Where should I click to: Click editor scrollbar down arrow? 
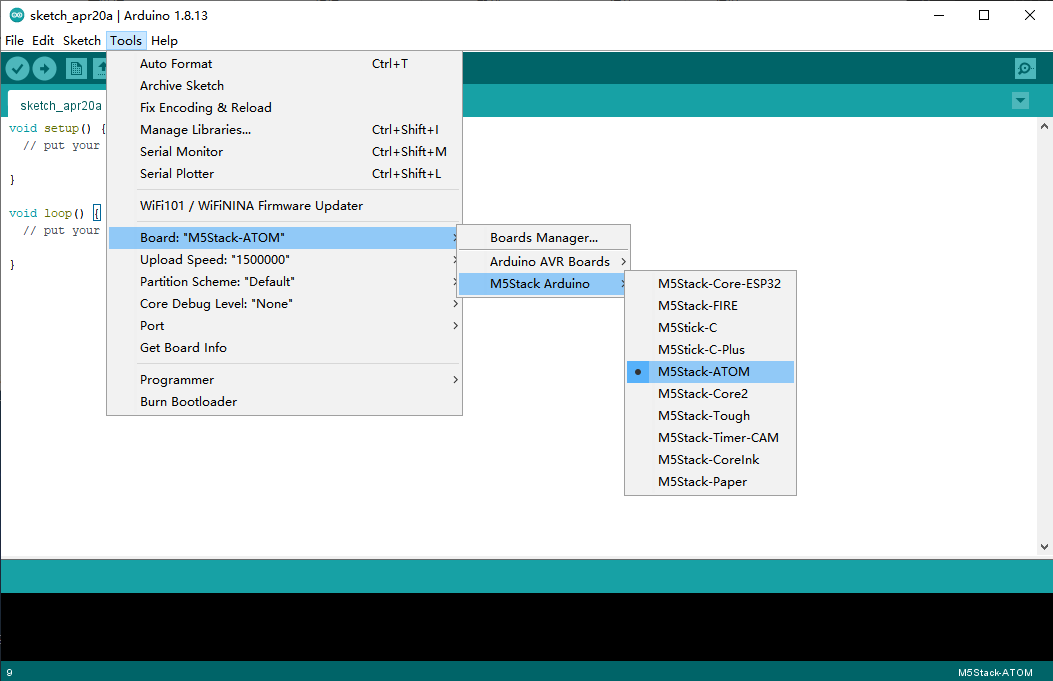[1044, 547]
